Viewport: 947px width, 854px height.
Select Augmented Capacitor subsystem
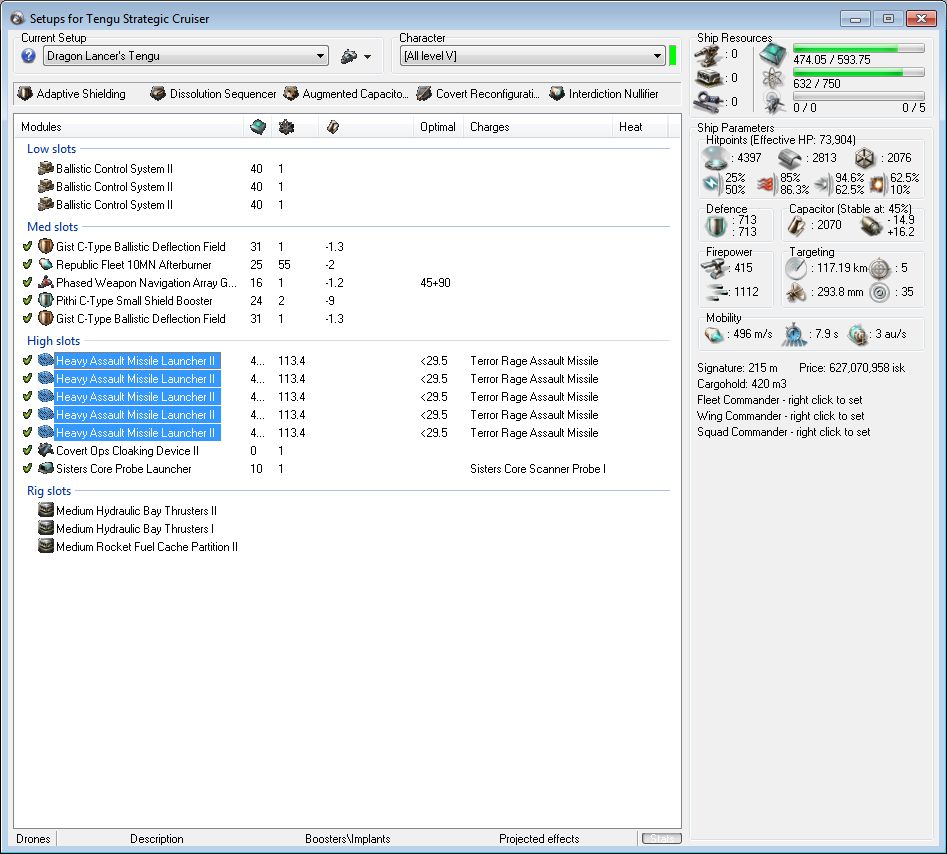click(x=347, y=94)
